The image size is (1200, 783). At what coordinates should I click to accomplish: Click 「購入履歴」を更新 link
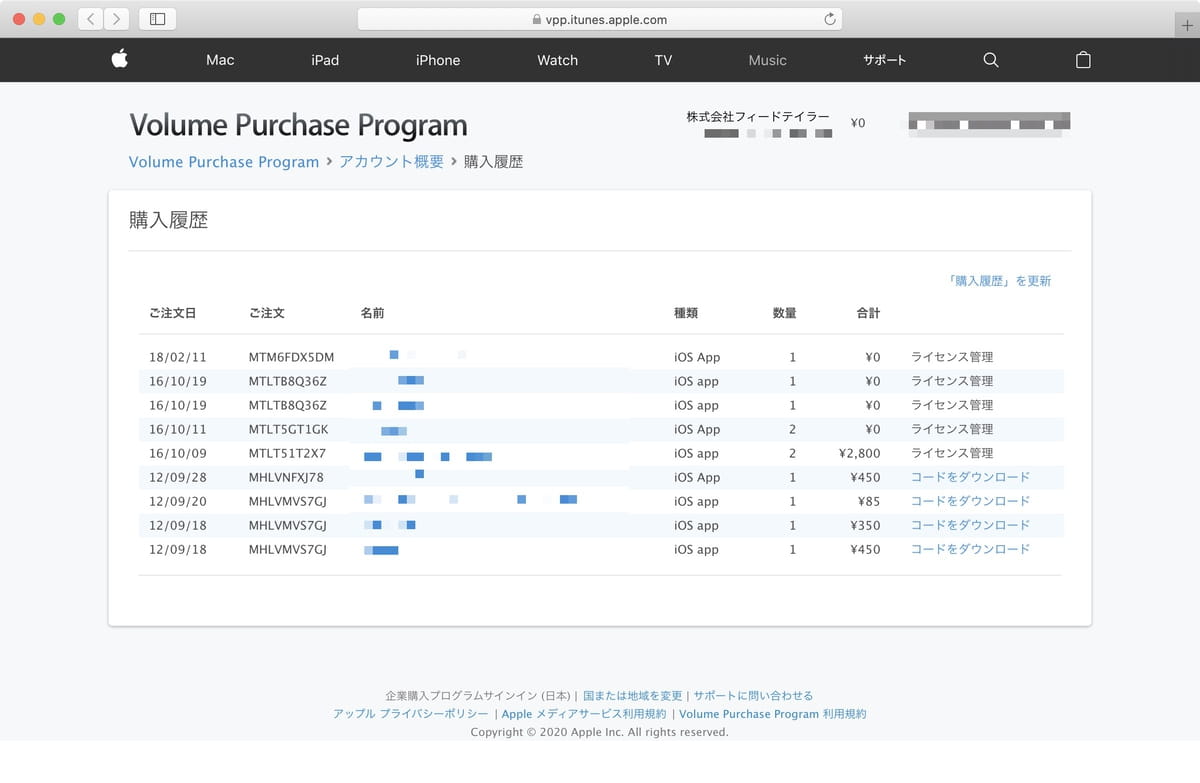(x=999, y=281)
